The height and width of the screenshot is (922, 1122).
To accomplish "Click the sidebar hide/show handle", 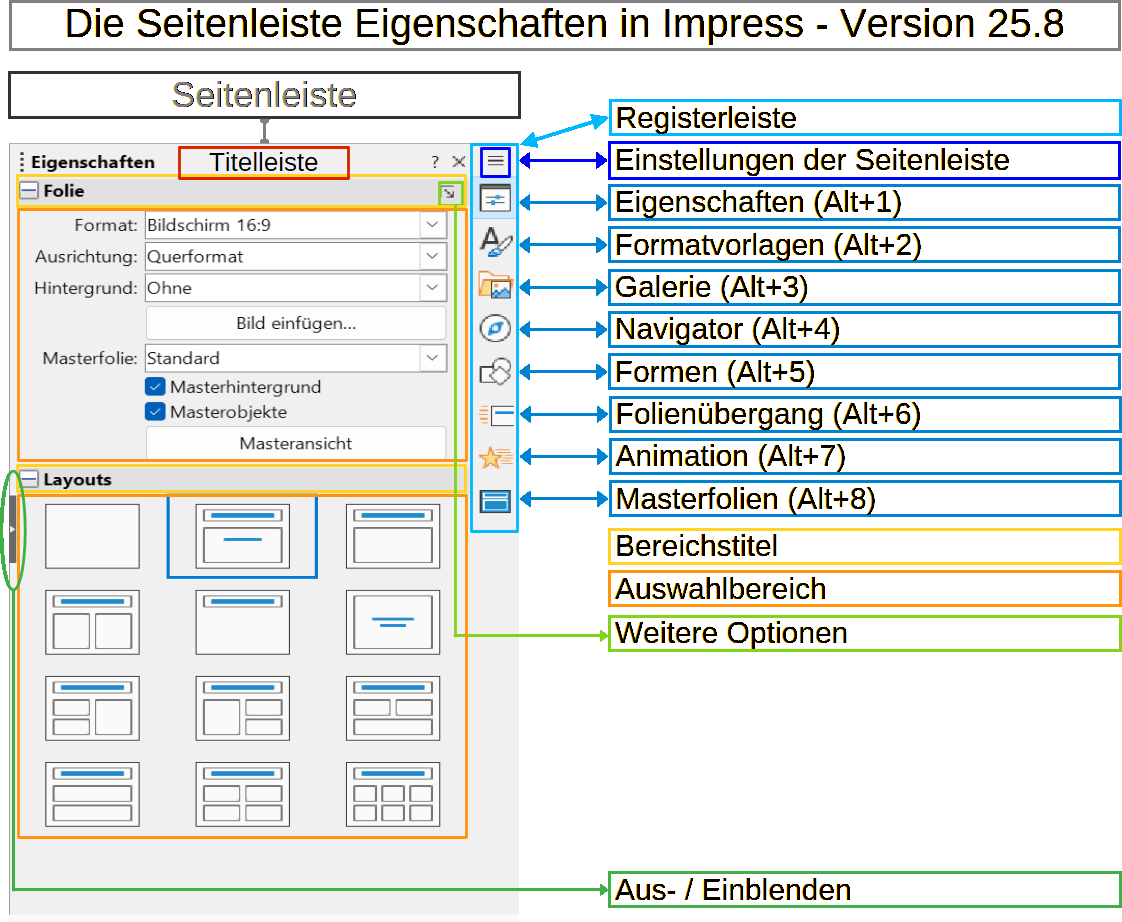I will tap(12, 529).
